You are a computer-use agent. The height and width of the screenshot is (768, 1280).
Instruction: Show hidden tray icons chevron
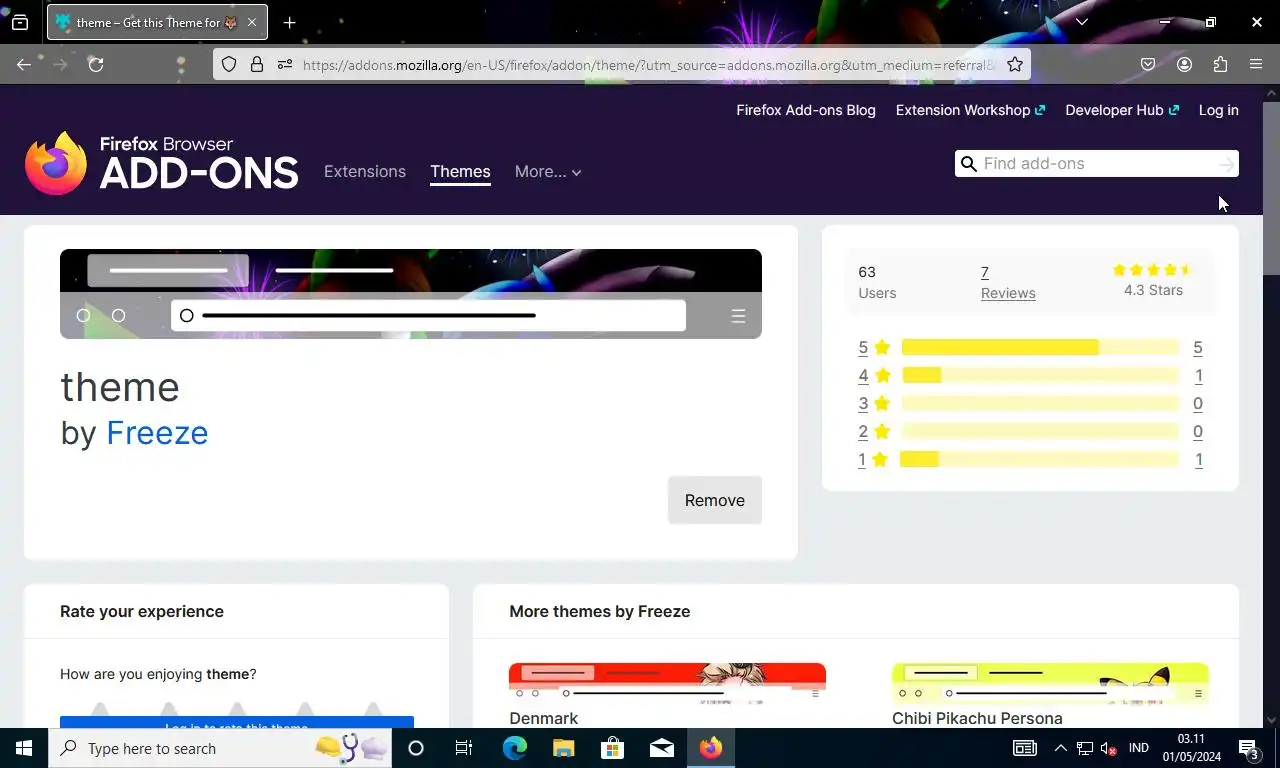[1060, 748]
